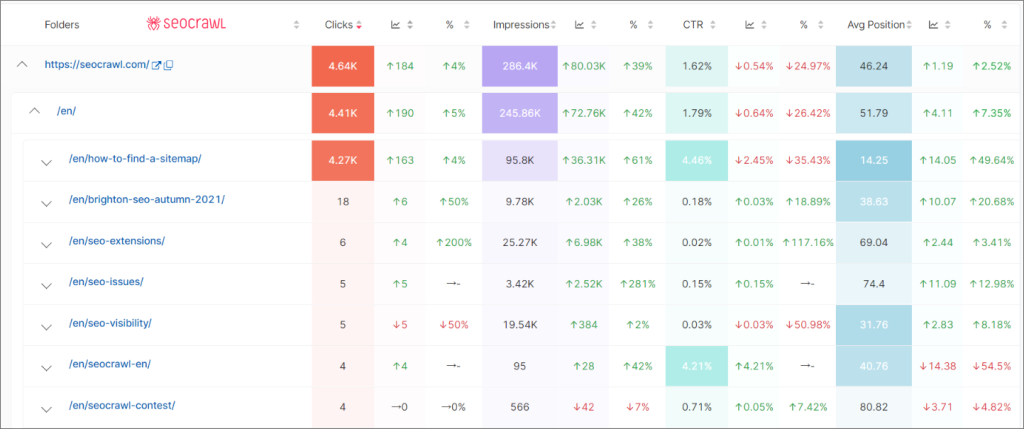Click chart icon right of Clicks header
This screenshot has width=1024, height=429.
[x=397, y=24]
